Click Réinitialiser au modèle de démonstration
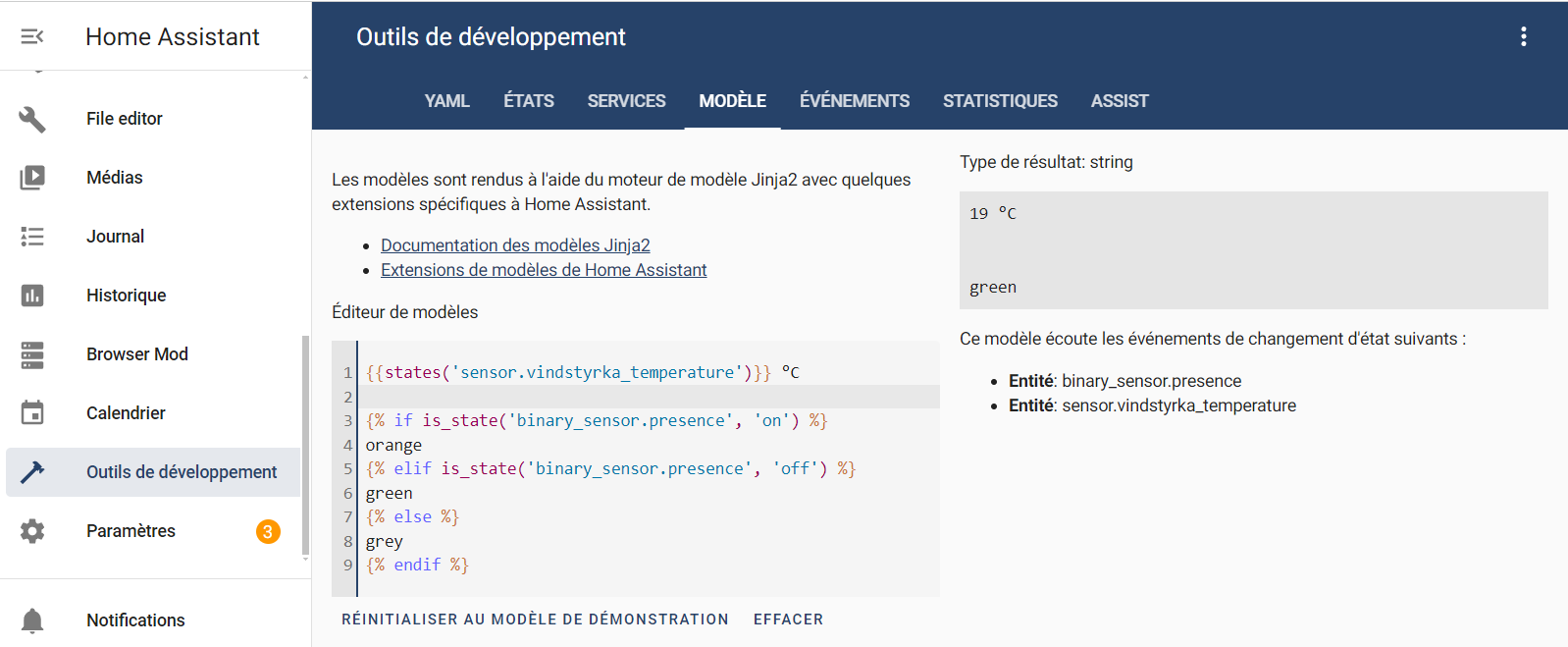 pyautogui.click(x=535, y=620)
